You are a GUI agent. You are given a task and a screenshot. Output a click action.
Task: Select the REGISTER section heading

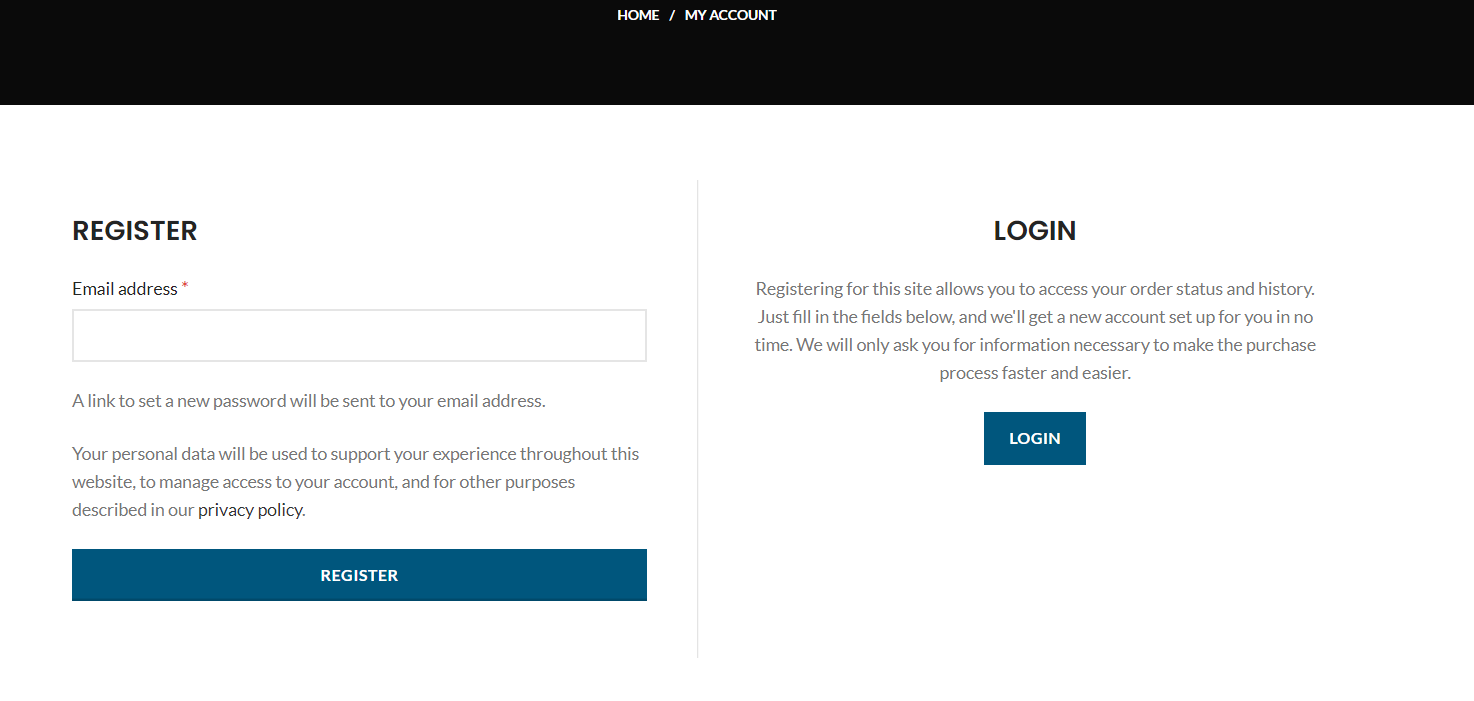[x=135, y=231]
